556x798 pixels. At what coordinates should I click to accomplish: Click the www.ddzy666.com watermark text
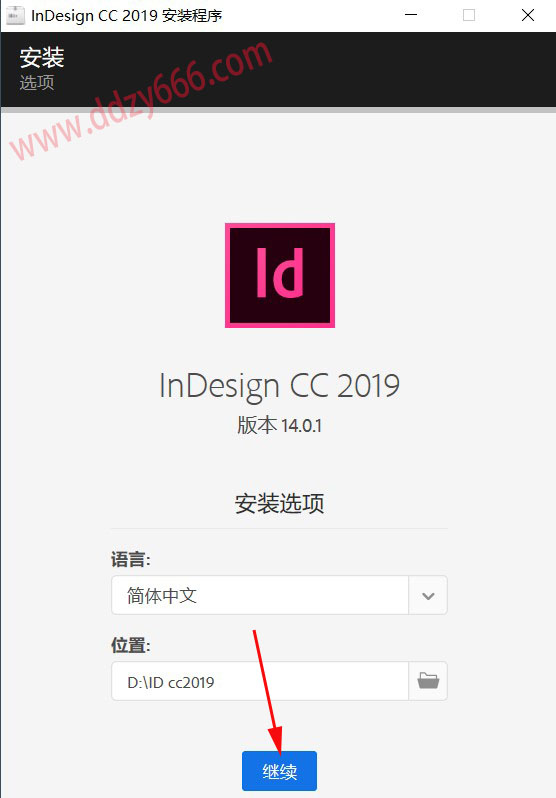click(x=142, y=99)
